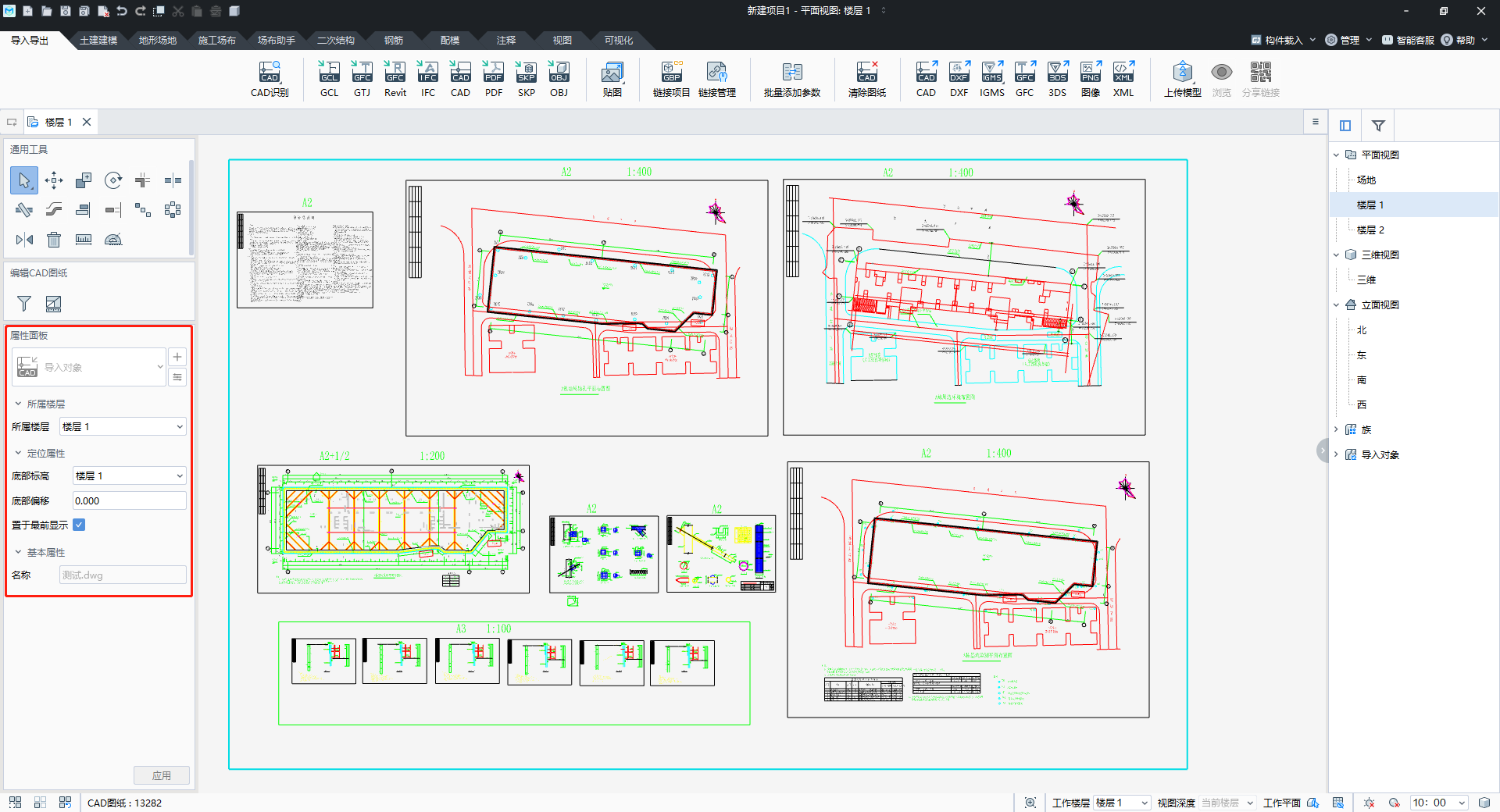
Task: Export as DXF
Action: pos(959,79)
